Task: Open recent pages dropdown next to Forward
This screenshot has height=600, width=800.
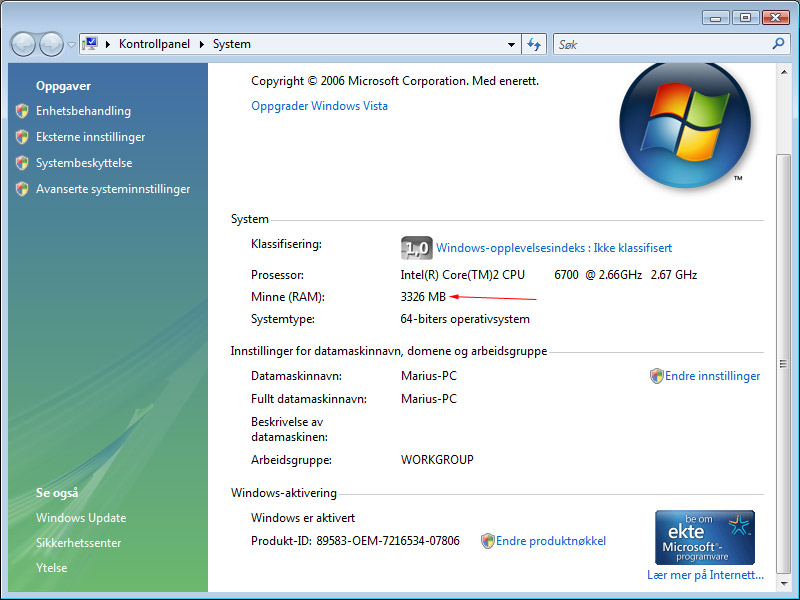Action: (x=71, y=45)
